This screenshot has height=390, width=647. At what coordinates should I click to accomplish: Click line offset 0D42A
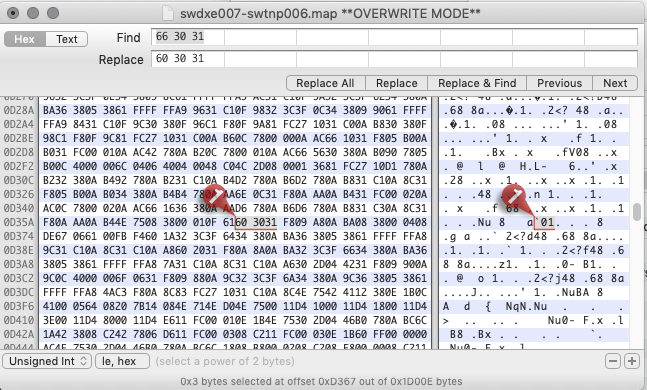19,334
